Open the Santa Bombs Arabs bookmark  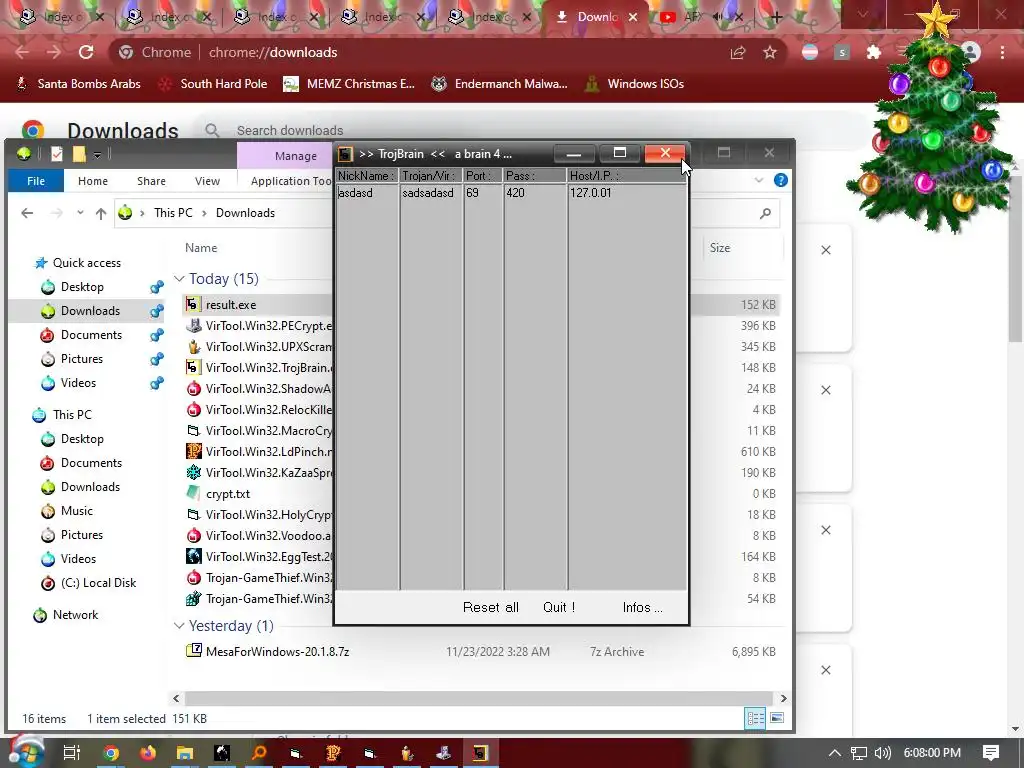(x=78, y=84)
